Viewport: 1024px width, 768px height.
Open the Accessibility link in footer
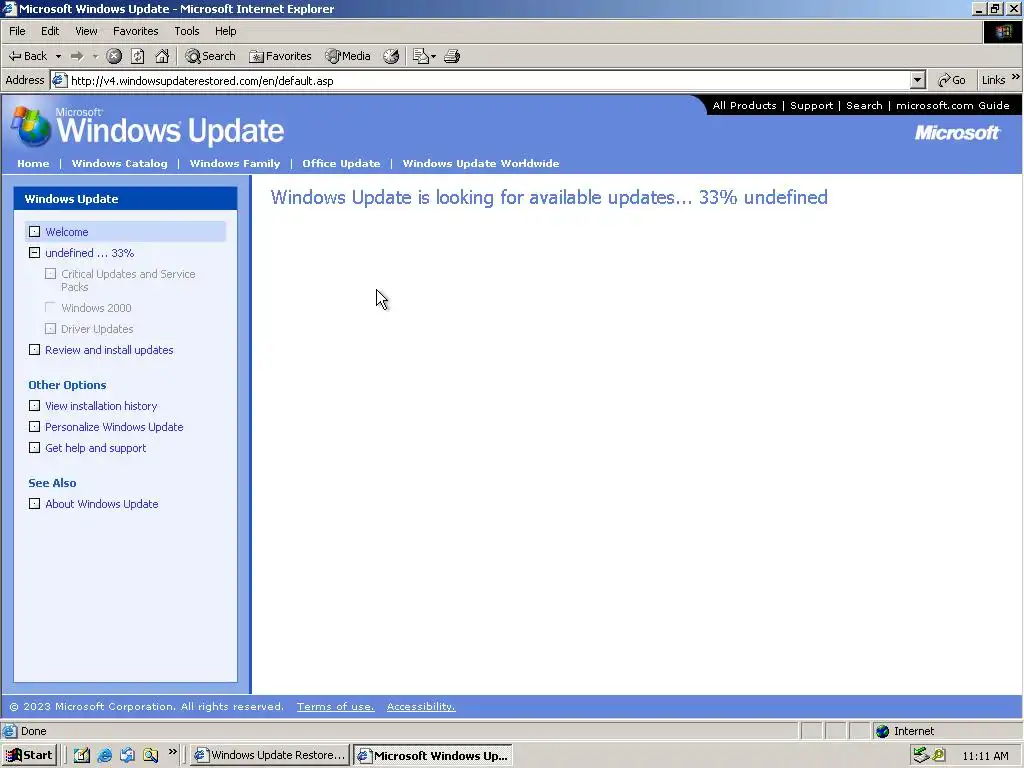[x=421, y=707]
